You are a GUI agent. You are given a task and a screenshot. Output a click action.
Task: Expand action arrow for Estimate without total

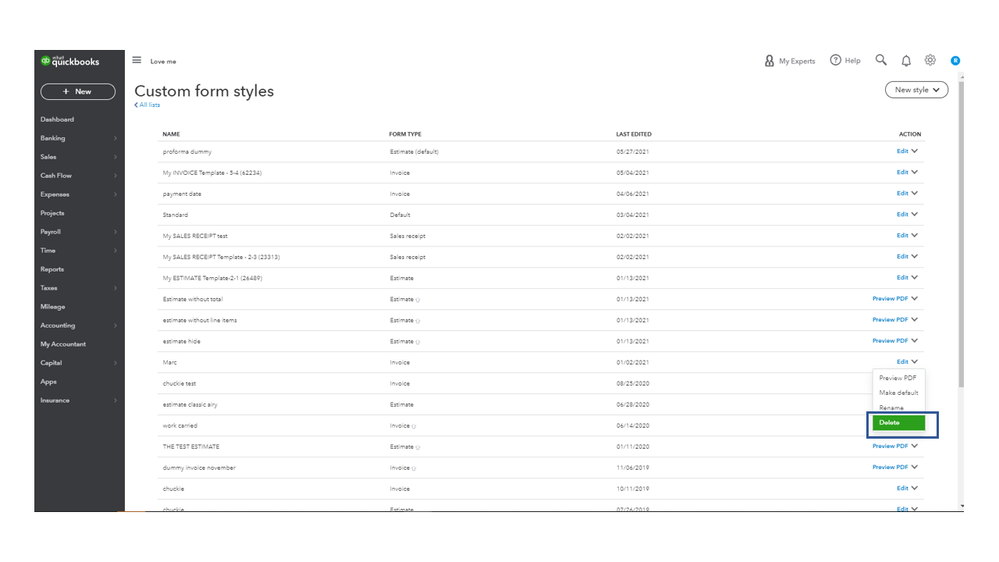(915, 298)
